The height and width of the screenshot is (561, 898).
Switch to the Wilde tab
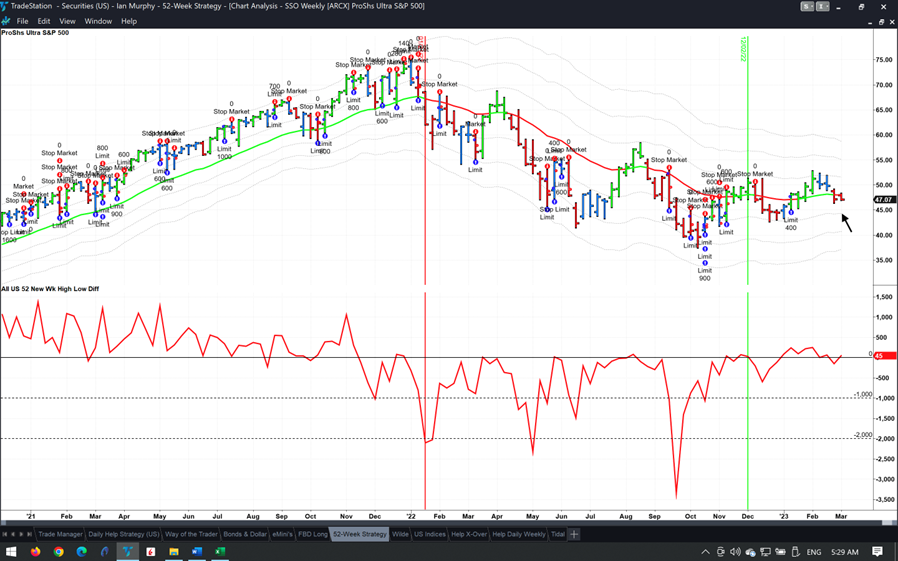point(400,534)
